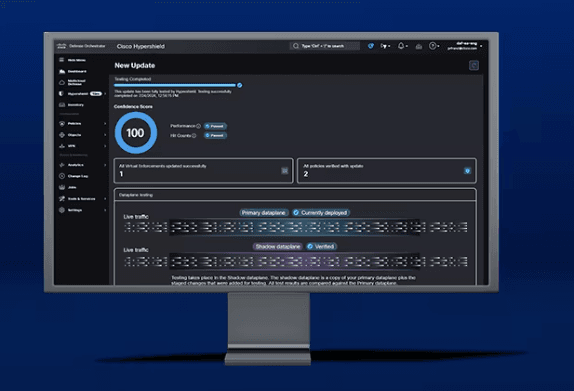
Task: Click the Hit Counts Passed badge
Action: (x=215, y=135)
